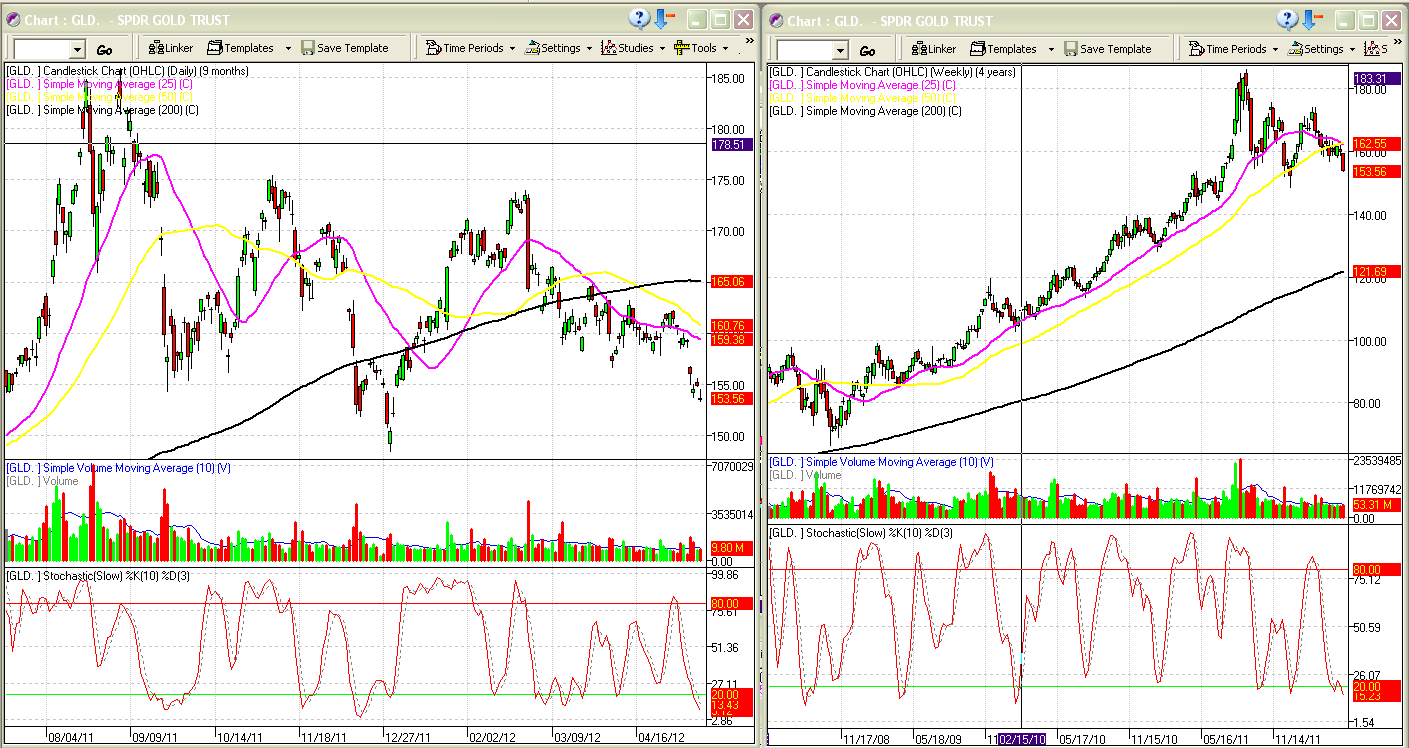This screenshot has width=1409, height=748.
Task: Open Linker in the weekly chart toolbar
Action: (x=934, y=49)
